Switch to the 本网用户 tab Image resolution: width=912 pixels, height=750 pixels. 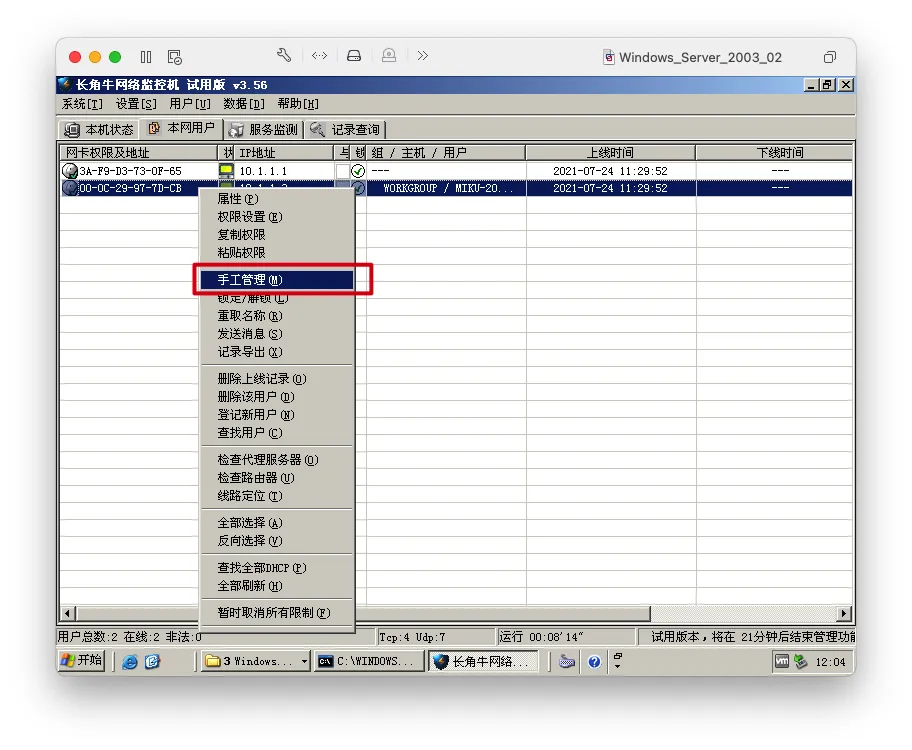click(x=181, y=128)
